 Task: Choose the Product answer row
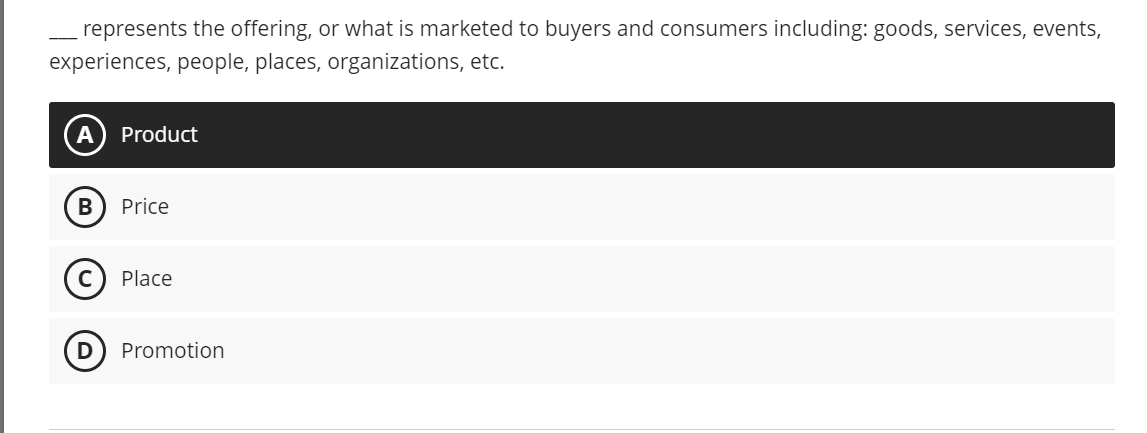point(582,135)
